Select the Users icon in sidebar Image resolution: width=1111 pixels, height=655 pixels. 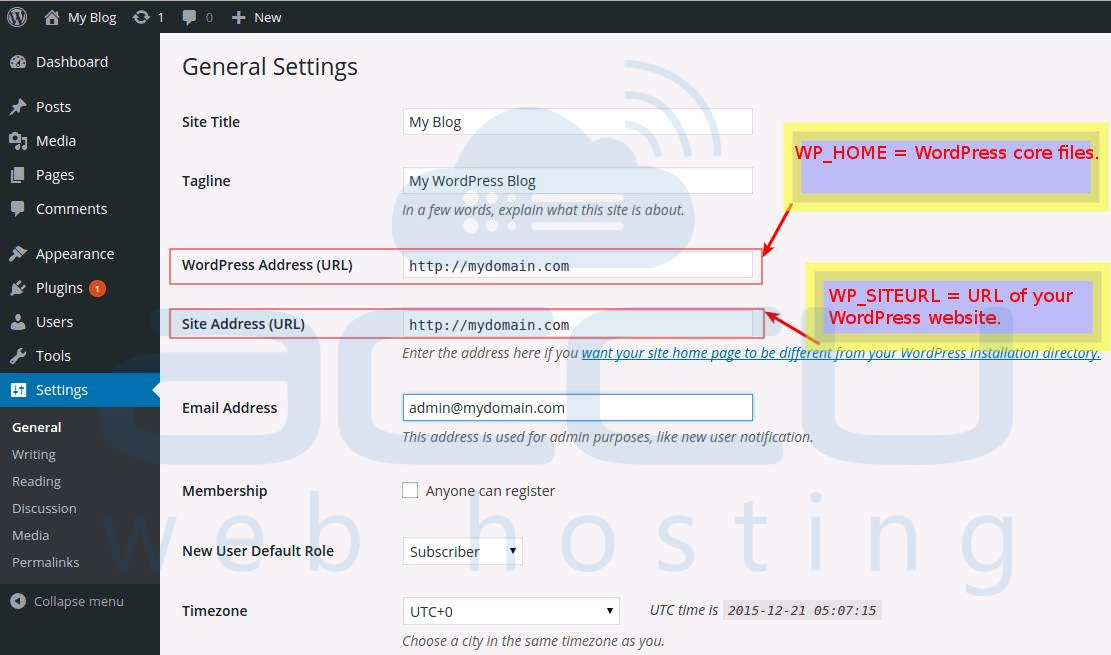point(22,321)
